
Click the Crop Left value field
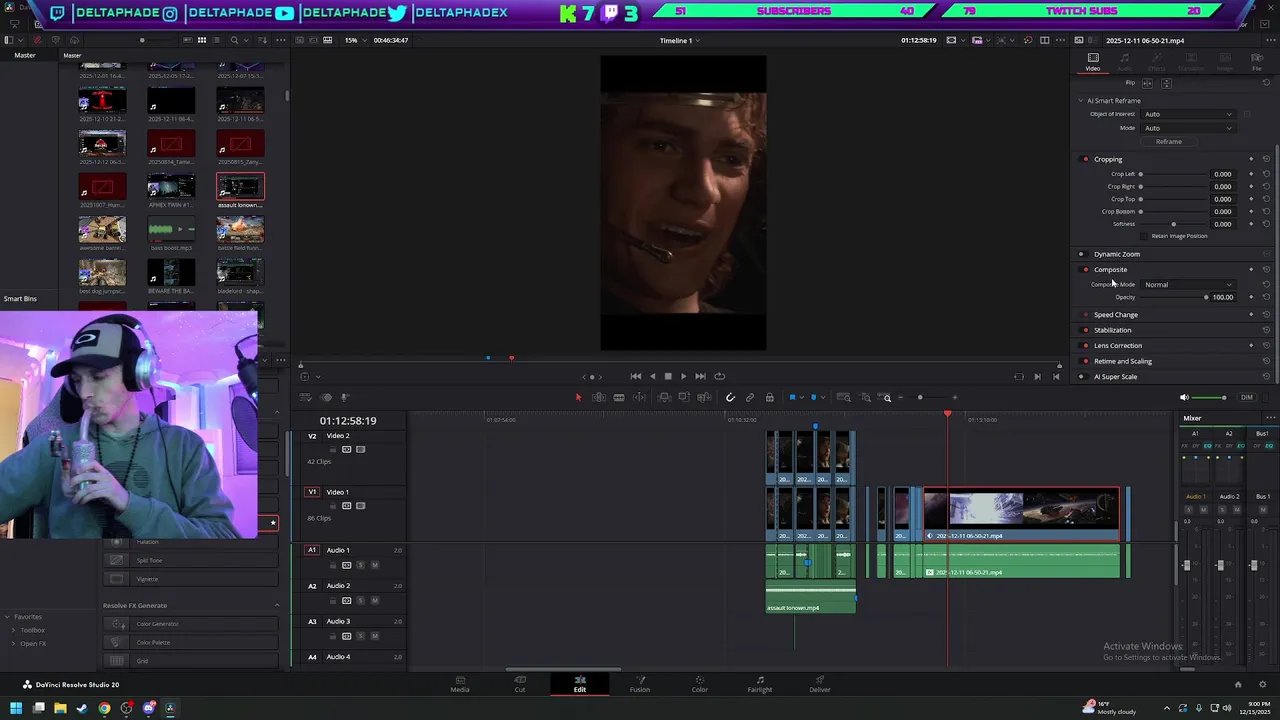point(1223,174)
